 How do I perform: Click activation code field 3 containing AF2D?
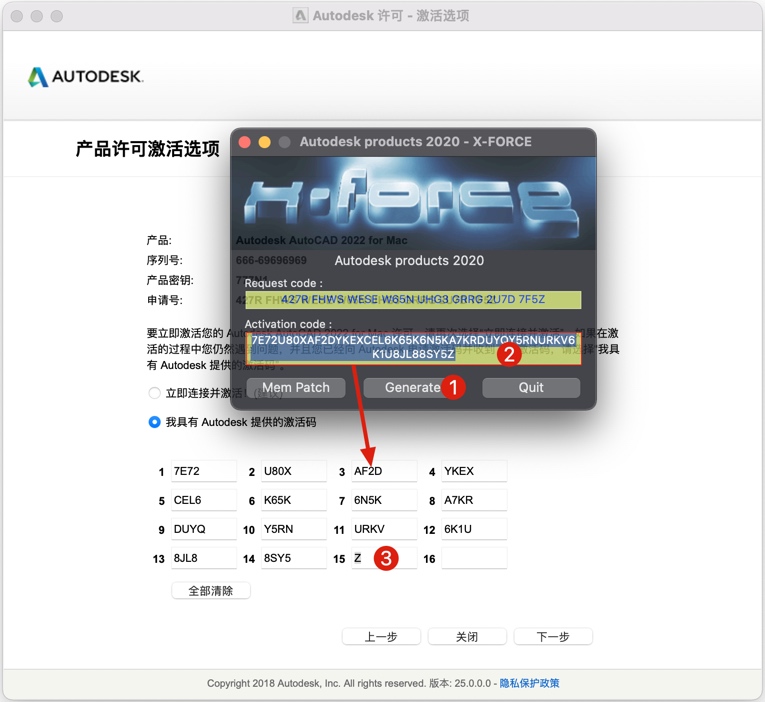(x=384, y=471)
